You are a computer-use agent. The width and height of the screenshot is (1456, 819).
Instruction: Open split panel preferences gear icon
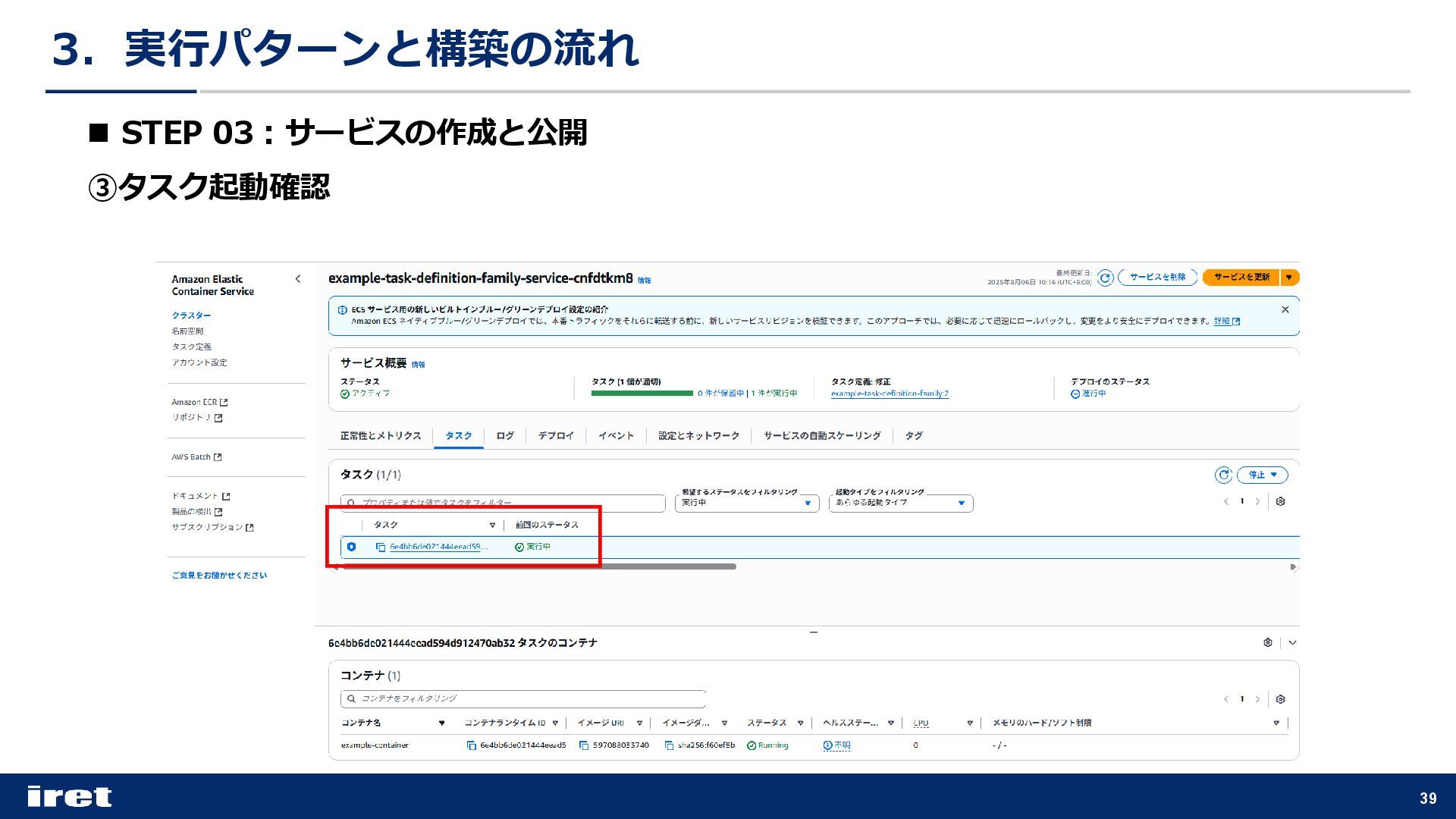(1267, 642)
